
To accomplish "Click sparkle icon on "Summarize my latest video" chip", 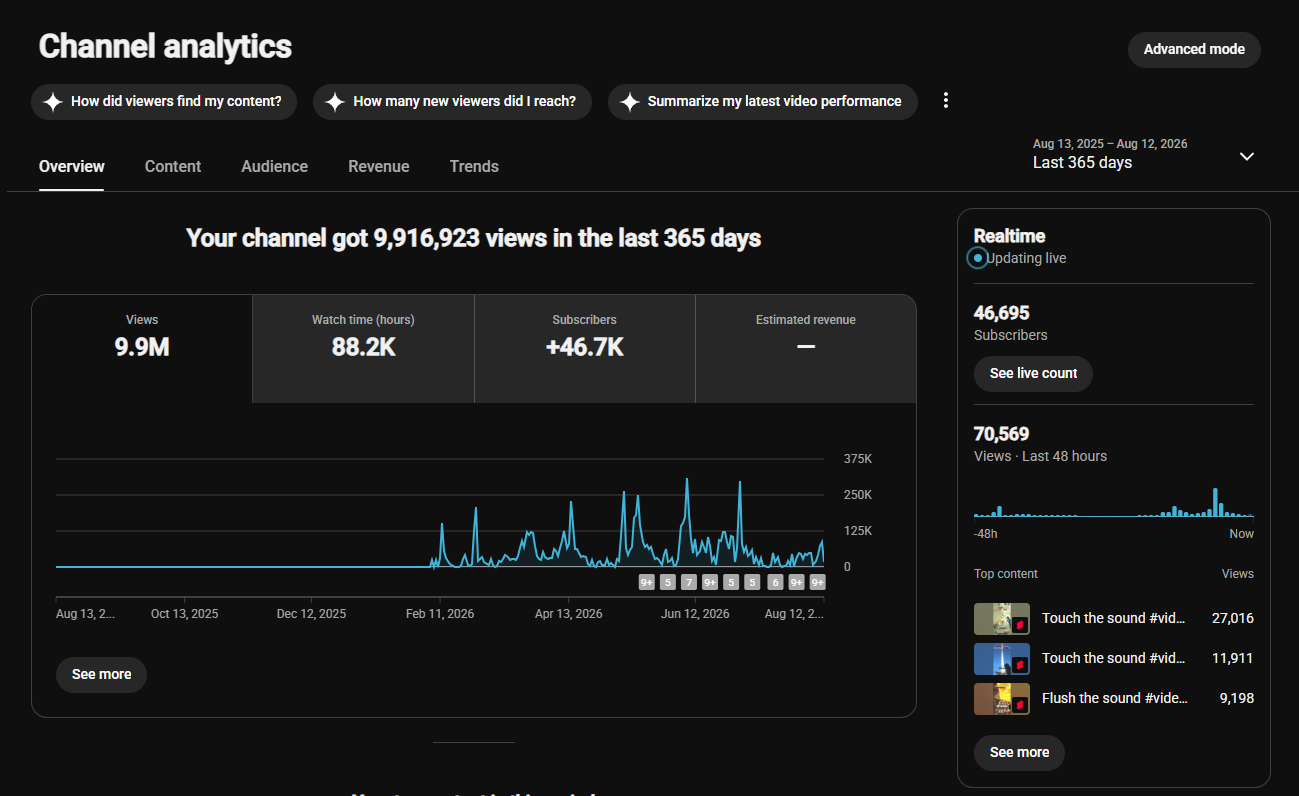I will click(x=630, y=102).
